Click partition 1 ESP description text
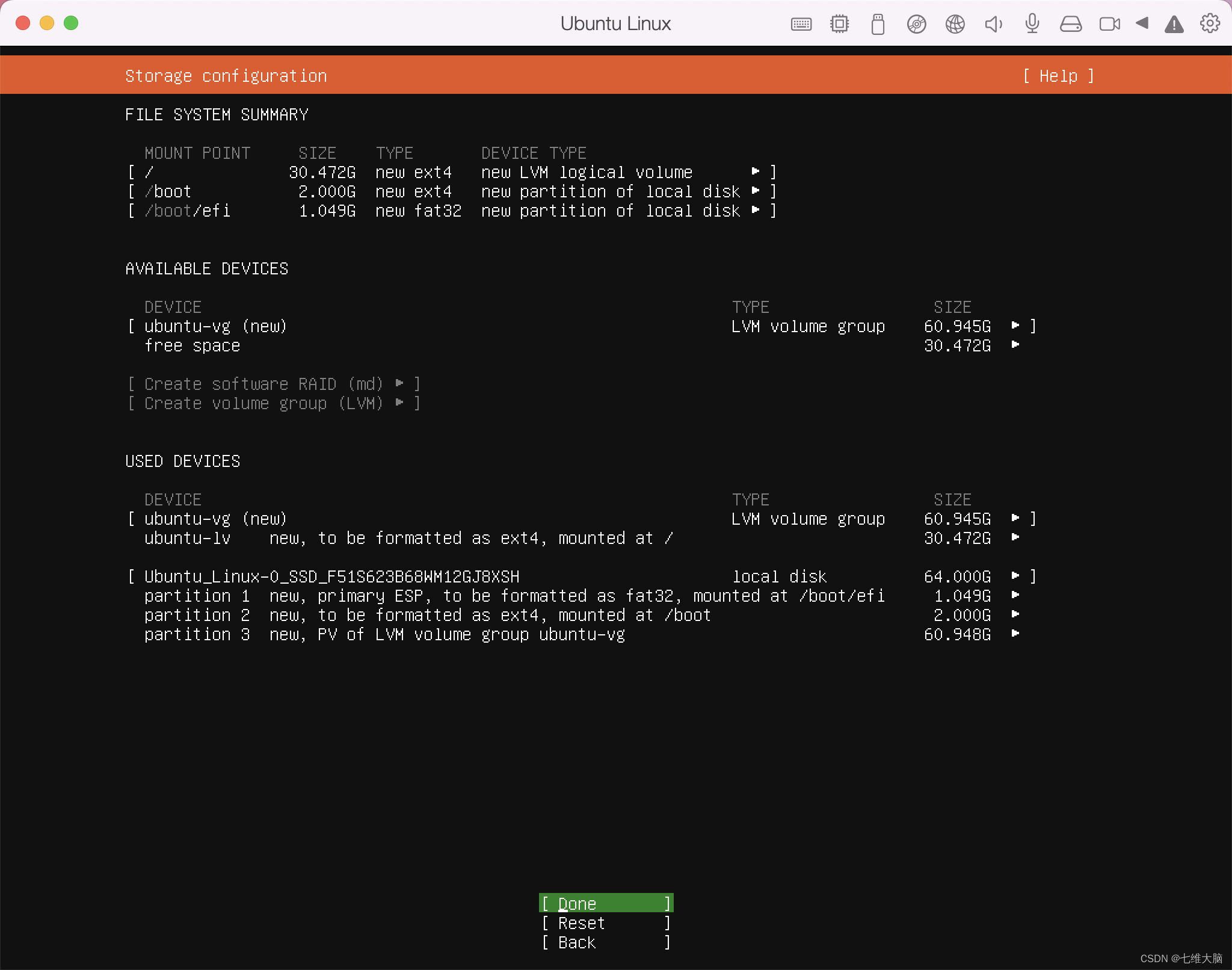Screen dimensions: 1232x970 (577, 596)
